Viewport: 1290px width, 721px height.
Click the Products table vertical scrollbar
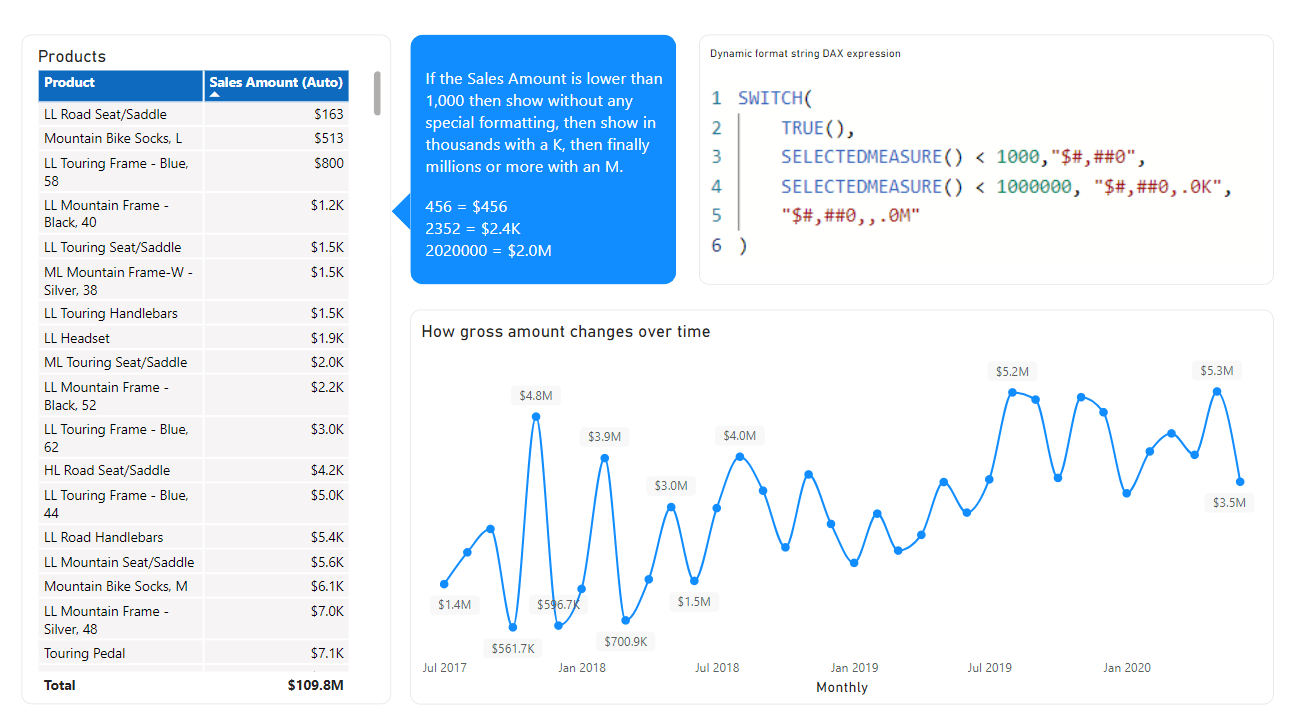click(377, 93)
